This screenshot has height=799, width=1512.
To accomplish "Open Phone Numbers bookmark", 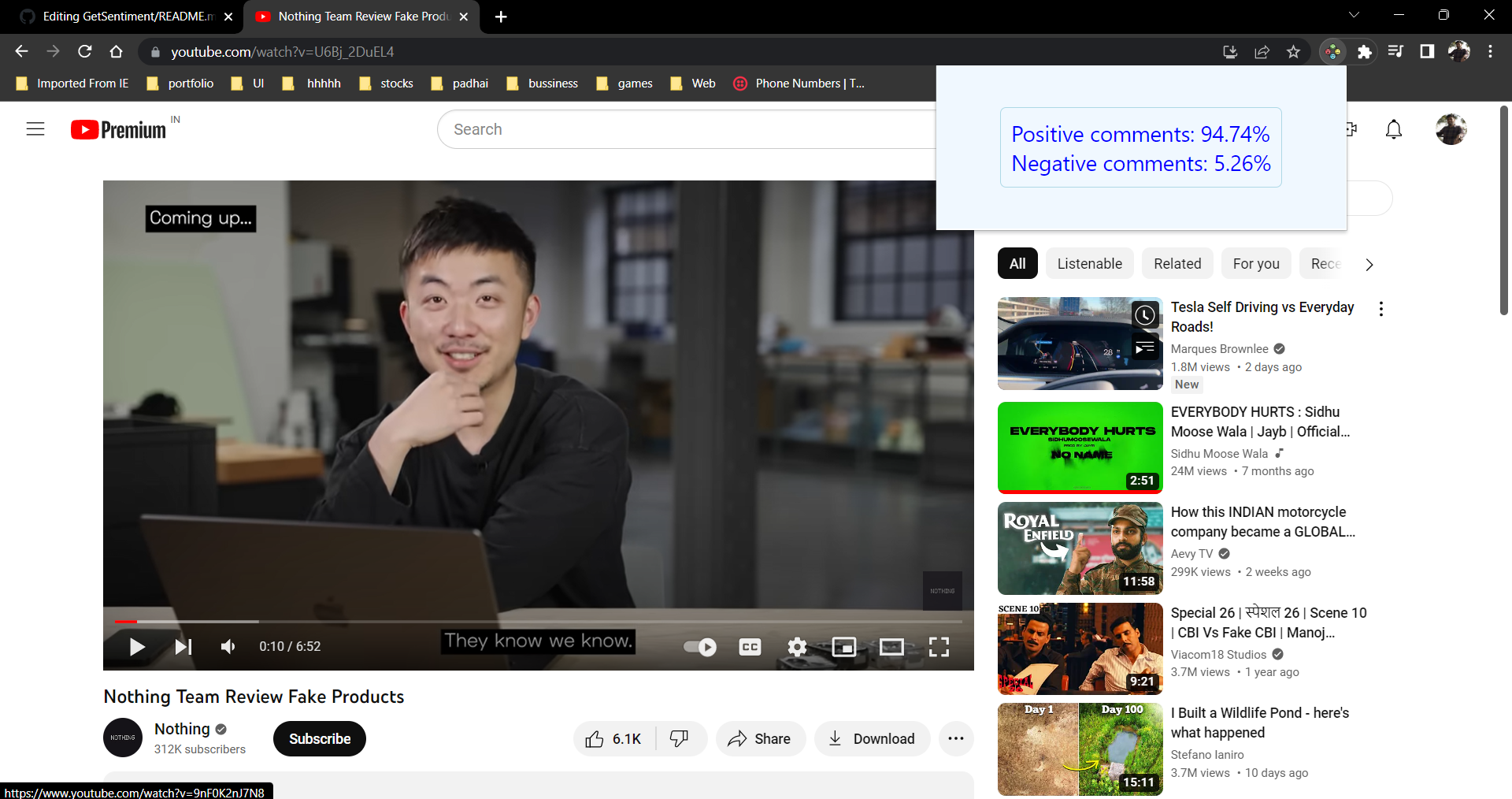I will pyautogui.click(x=799, y=84).
